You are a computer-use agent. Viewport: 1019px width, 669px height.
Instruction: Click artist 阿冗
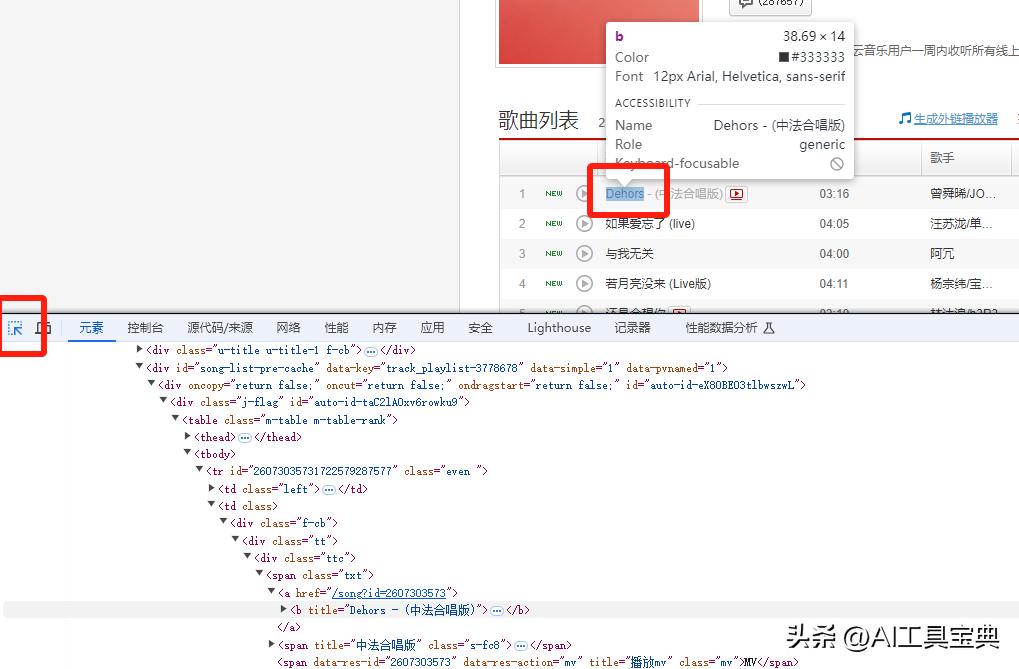(942, 254)
